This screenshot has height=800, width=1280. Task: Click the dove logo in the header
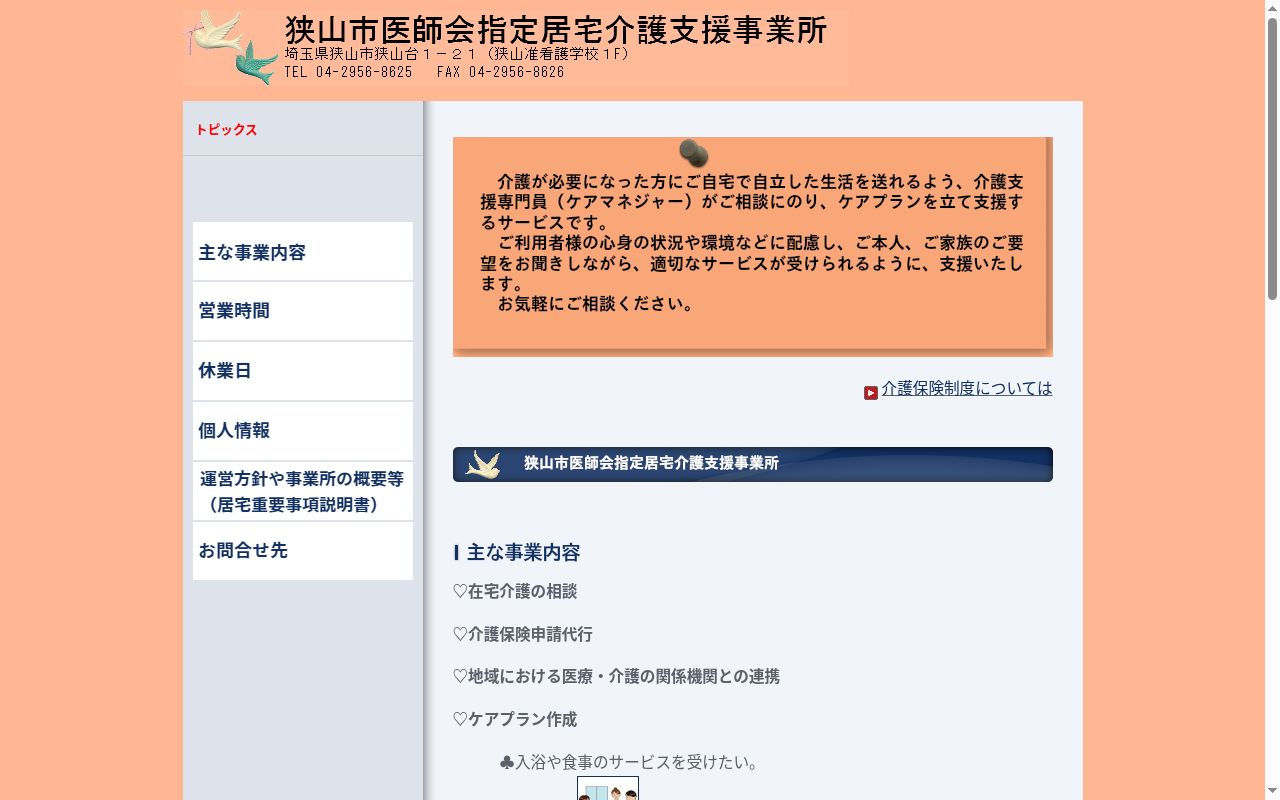pos(232,47)
